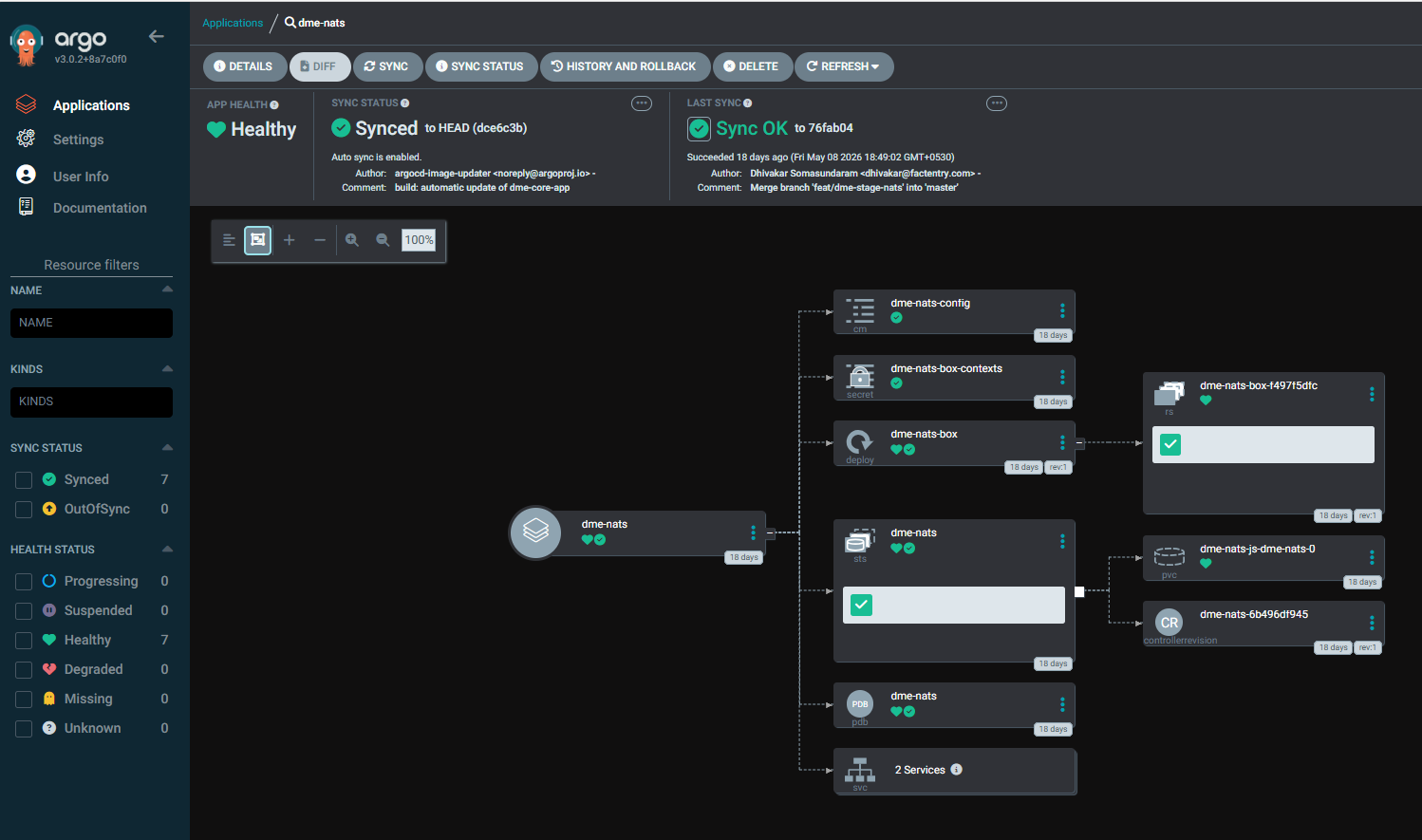Open the dme-nats-box-f497f5dfc replicaset kebab menu
Image resolution: width=1422 pixels, height=840 pixels.
pos(1372,393)
